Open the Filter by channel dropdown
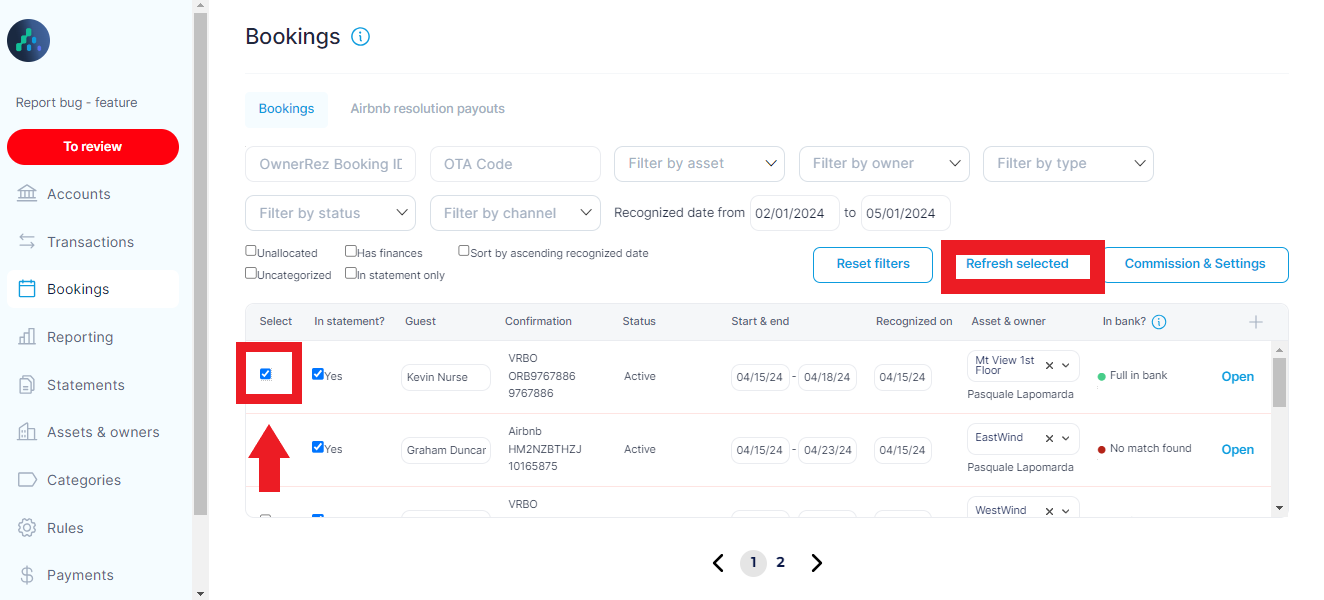The image size is (1324, 600). pos(515,213)
